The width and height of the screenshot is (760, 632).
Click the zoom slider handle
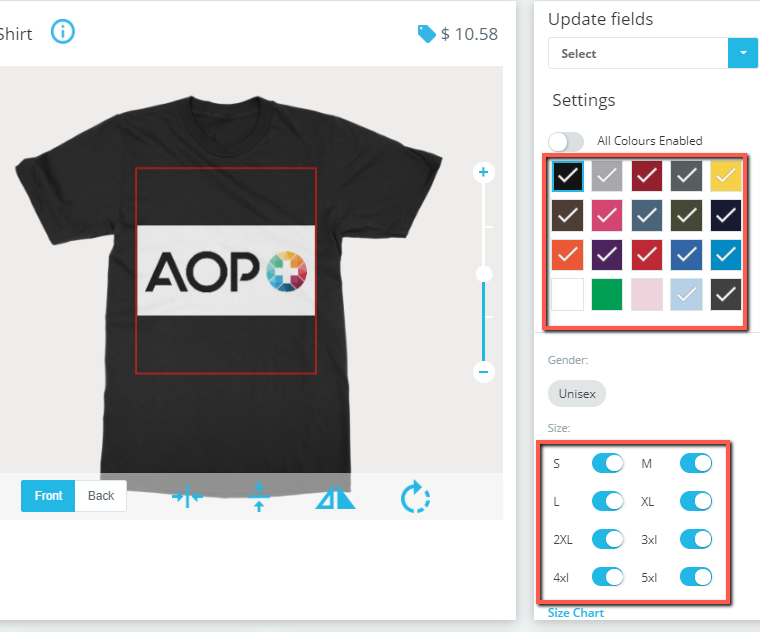tap(483, 274)
